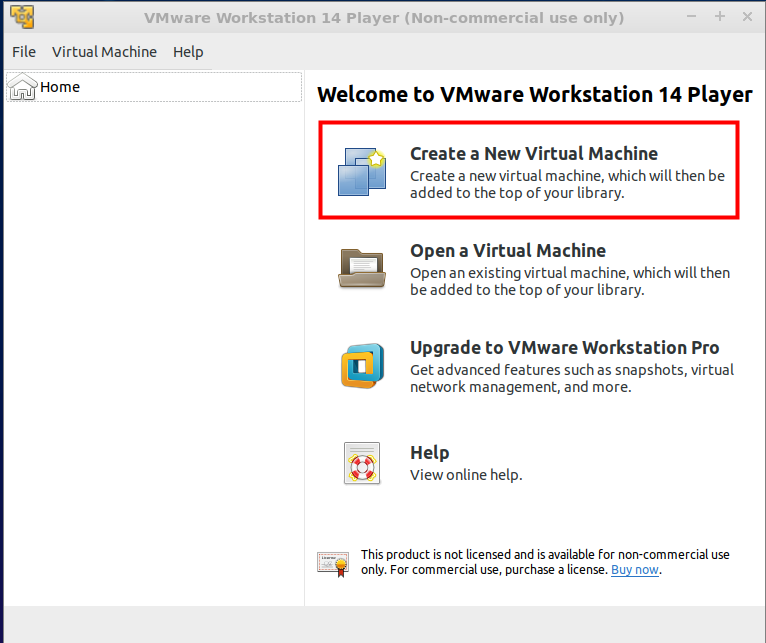Viewport: 766px width, 643px height.
Task: Click the Open a Virtual Machine folder icon
Action: pos(362,268)
